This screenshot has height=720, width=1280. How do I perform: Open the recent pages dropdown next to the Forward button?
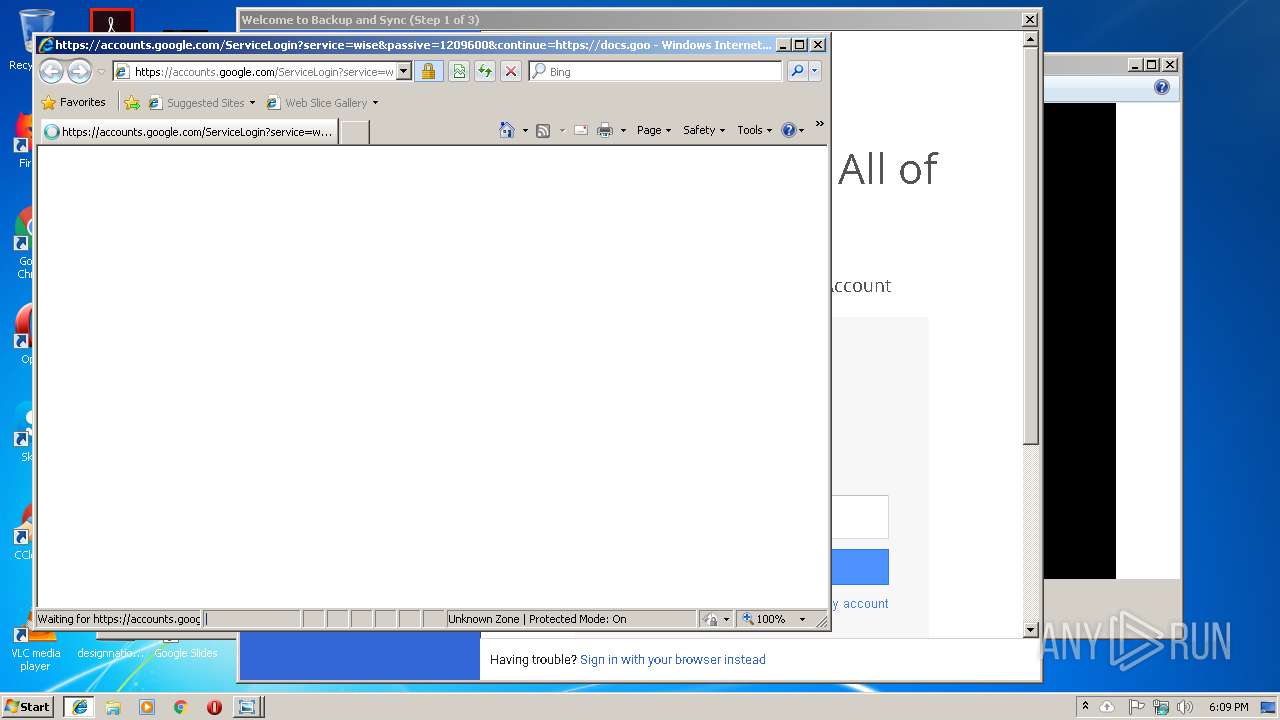tap(101, 72)
